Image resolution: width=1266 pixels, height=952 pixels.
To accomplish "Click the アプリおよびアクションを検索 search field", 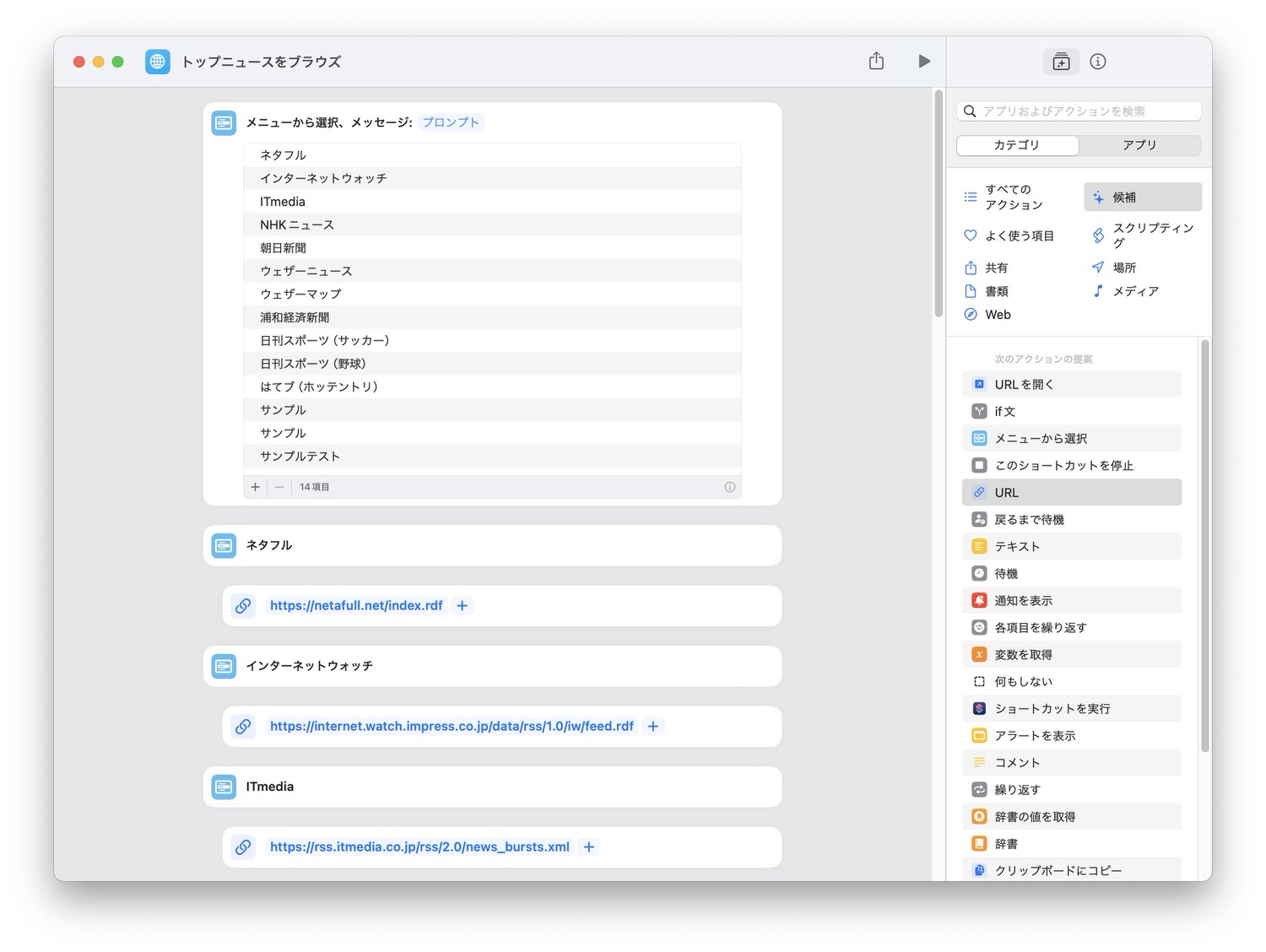I will coord(1079,111).
